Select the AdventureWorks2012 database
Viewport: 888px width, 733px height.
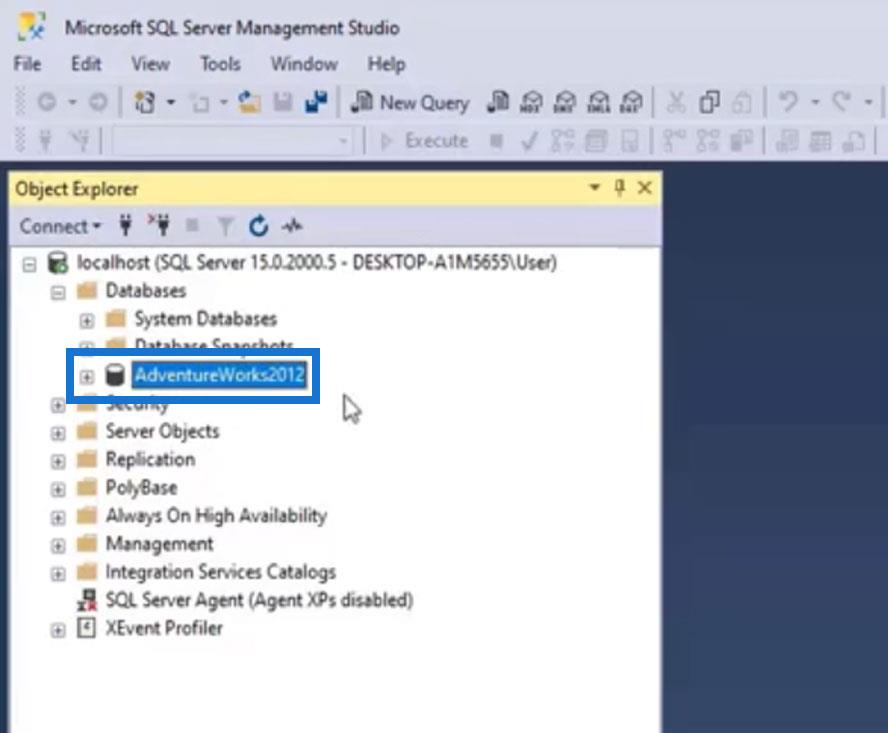pos(220,375)
